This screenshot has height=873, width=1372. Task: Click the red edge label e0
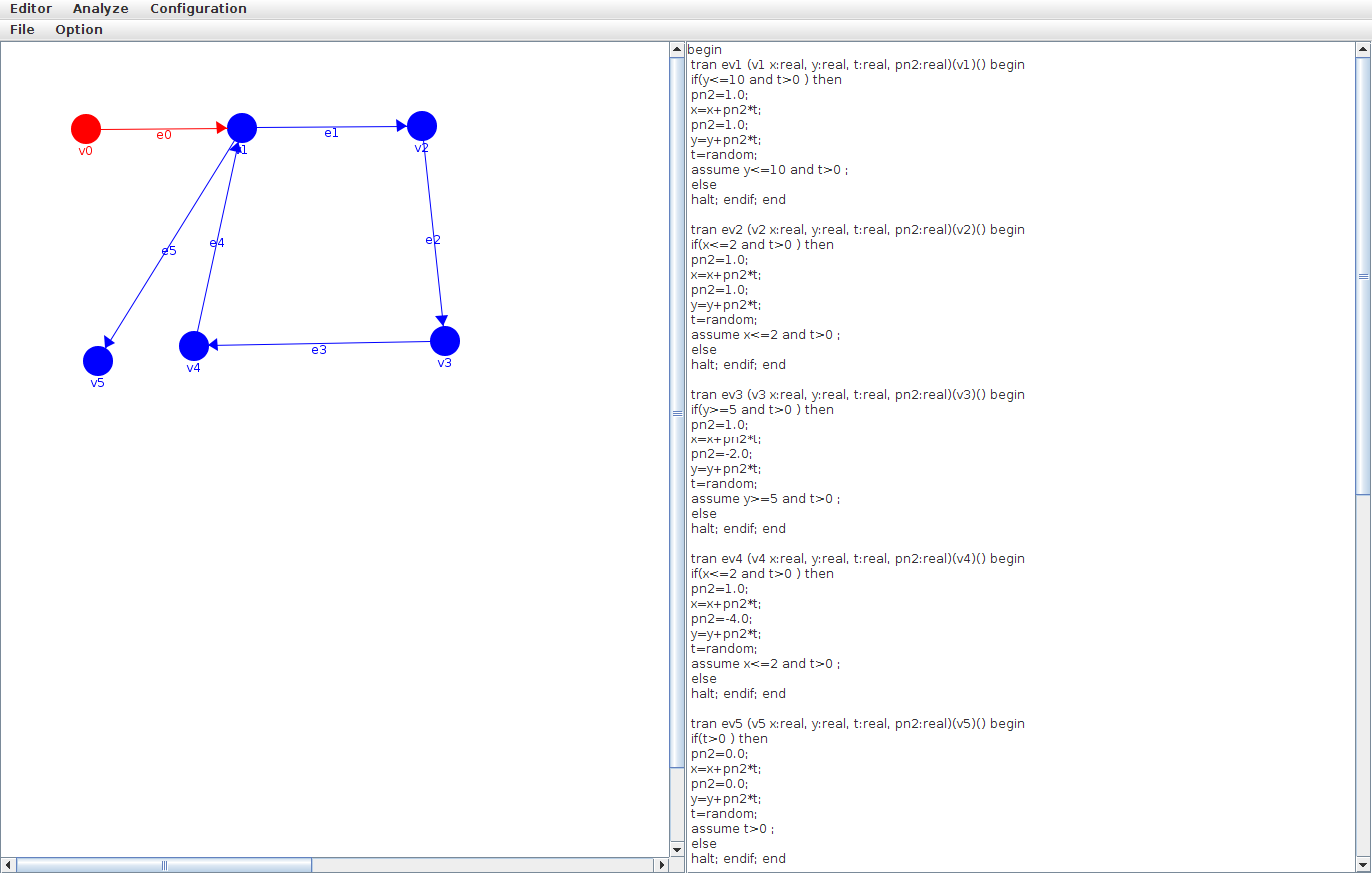164,135
